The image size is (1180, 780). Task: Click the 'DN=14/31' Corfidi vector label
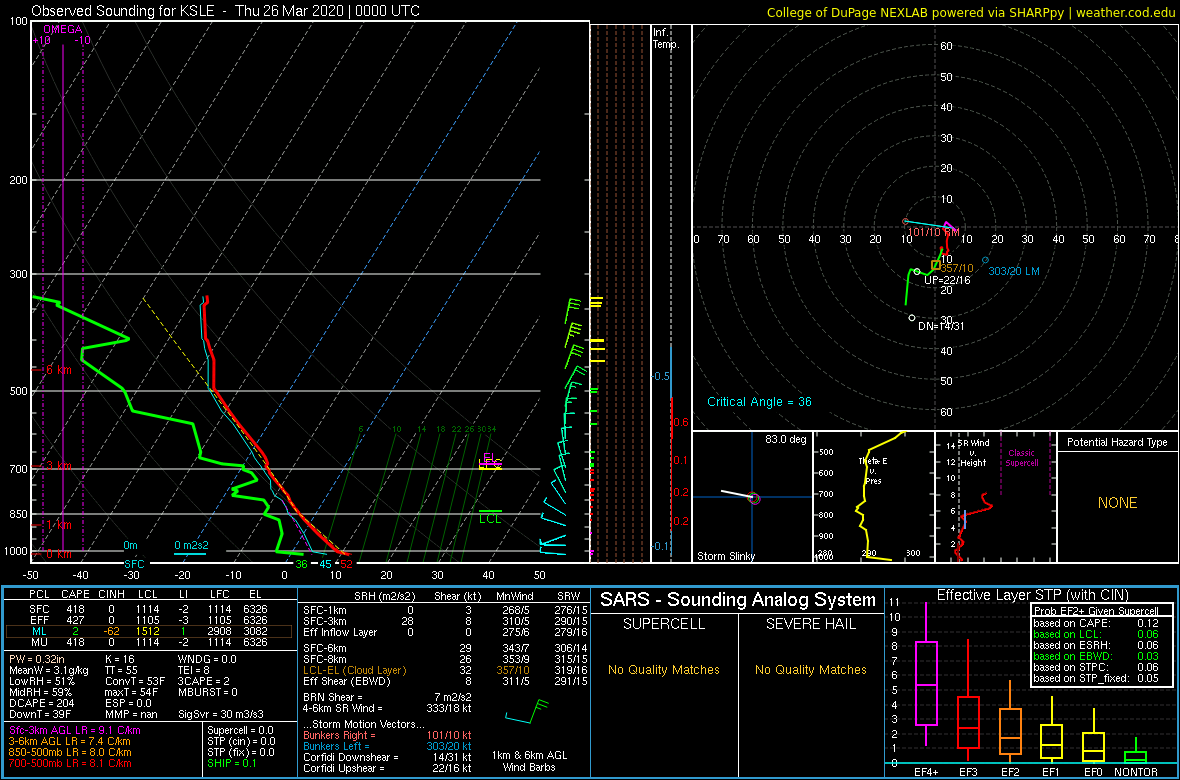[x=941, y=325]
